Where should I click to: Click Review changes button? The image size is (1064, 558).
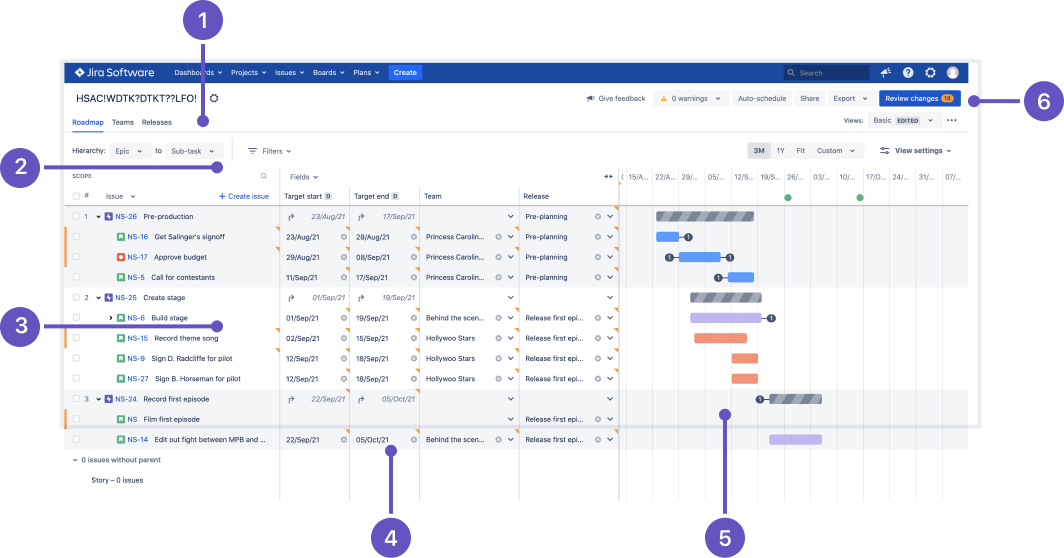(x=919, y=98)
